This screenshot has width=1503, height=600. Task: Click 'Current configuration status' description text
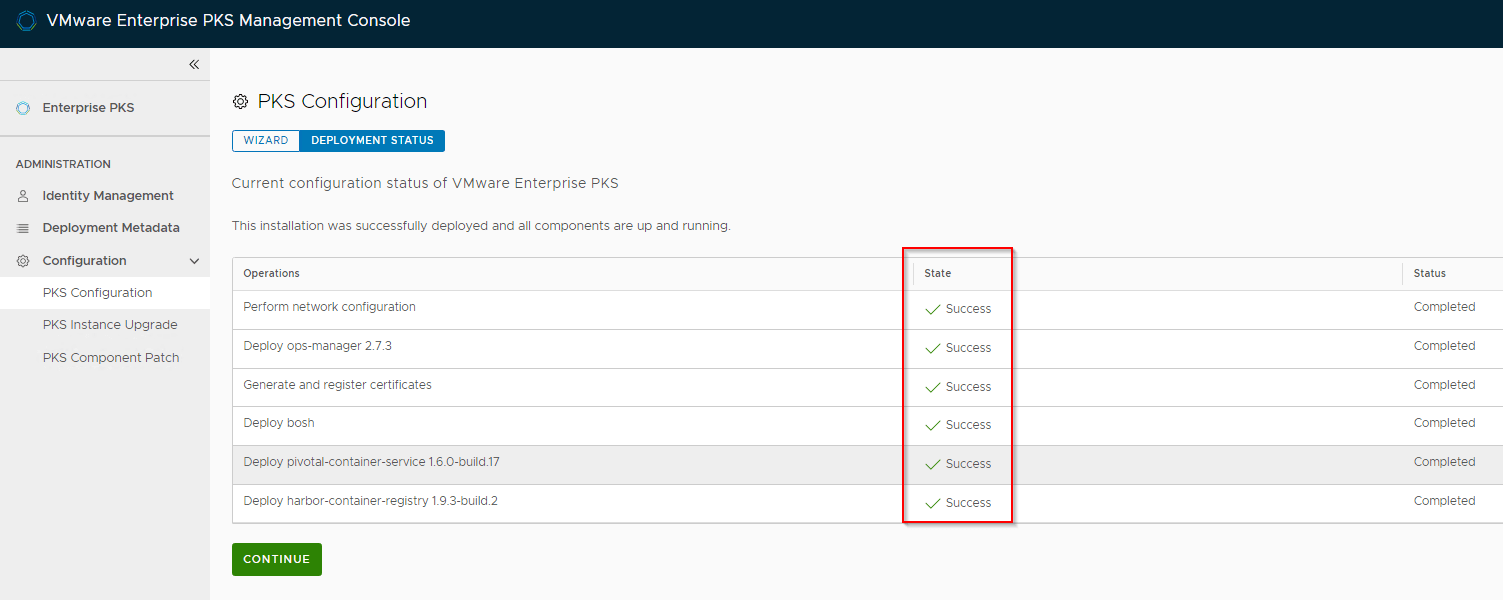(425, 184)
